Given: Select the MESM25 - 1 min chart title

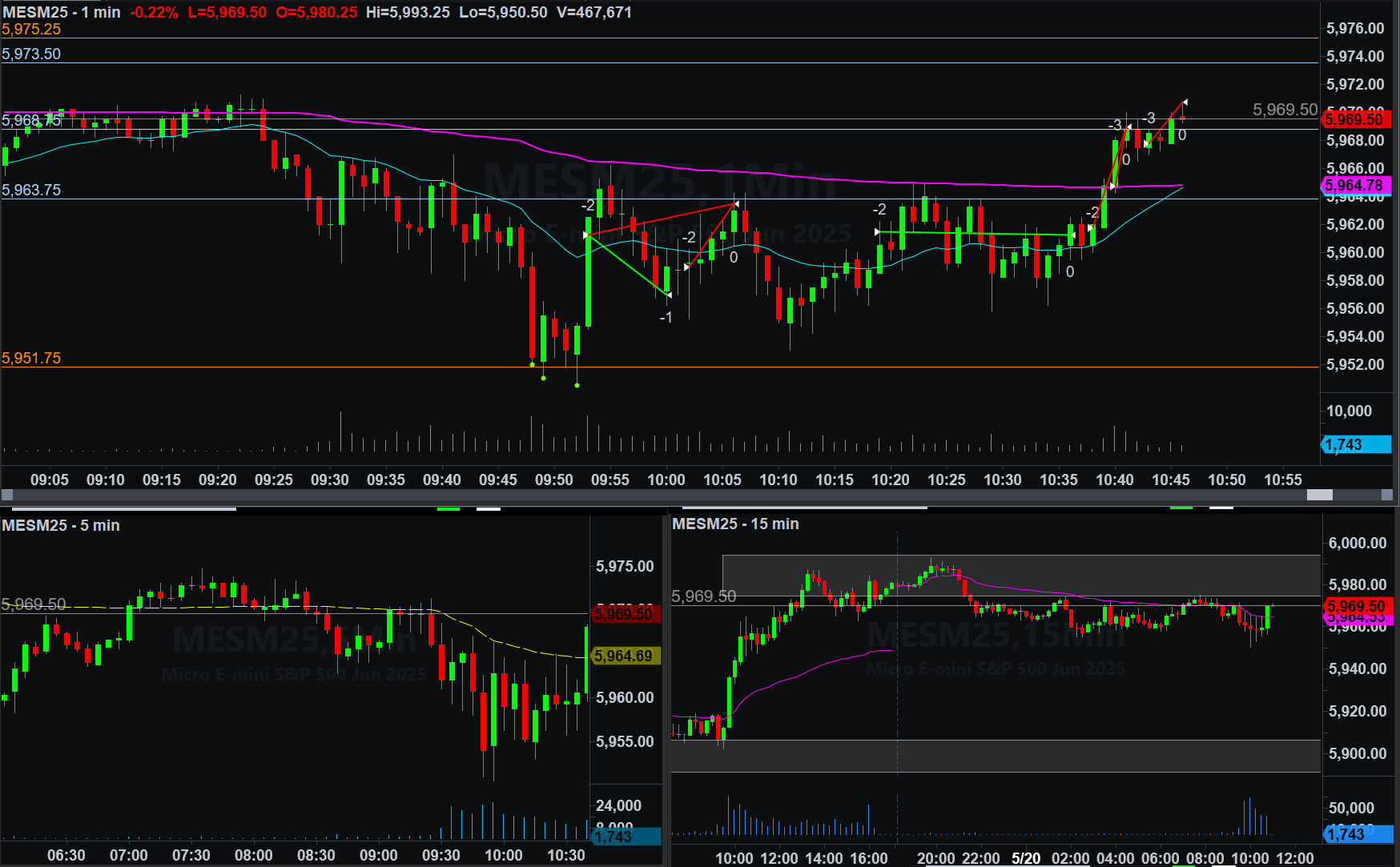Looking at the screenshot, I should [x=62, y=12].
